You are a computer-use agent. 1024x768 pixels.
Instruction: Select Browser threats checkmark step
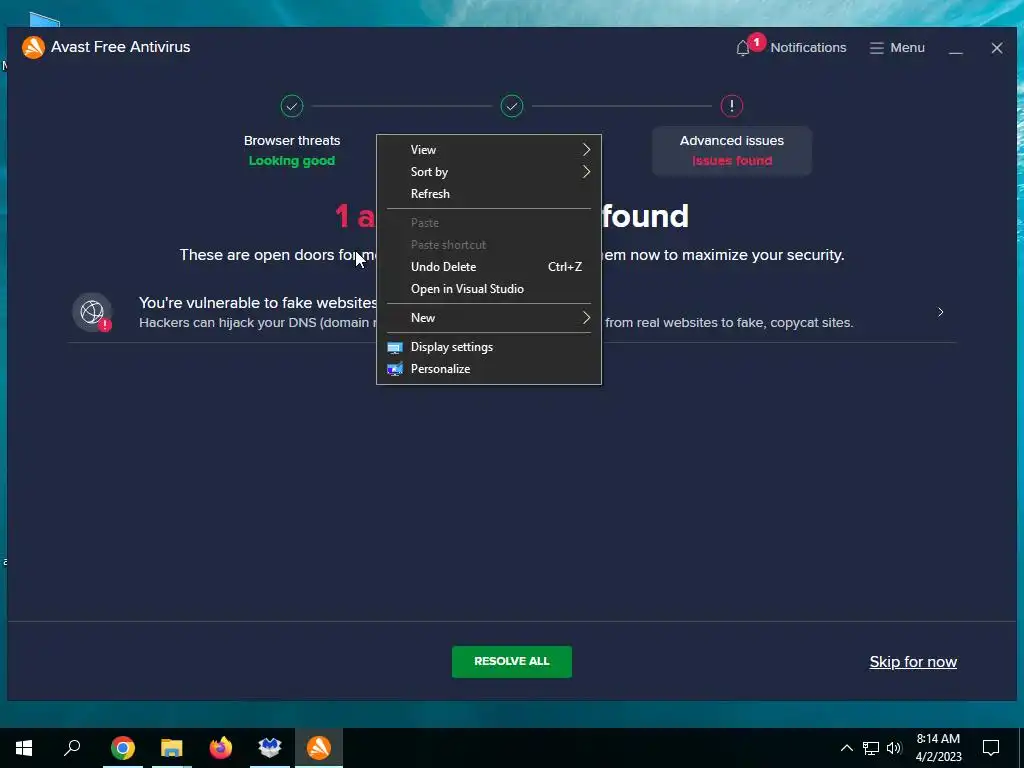click(292, 106)
